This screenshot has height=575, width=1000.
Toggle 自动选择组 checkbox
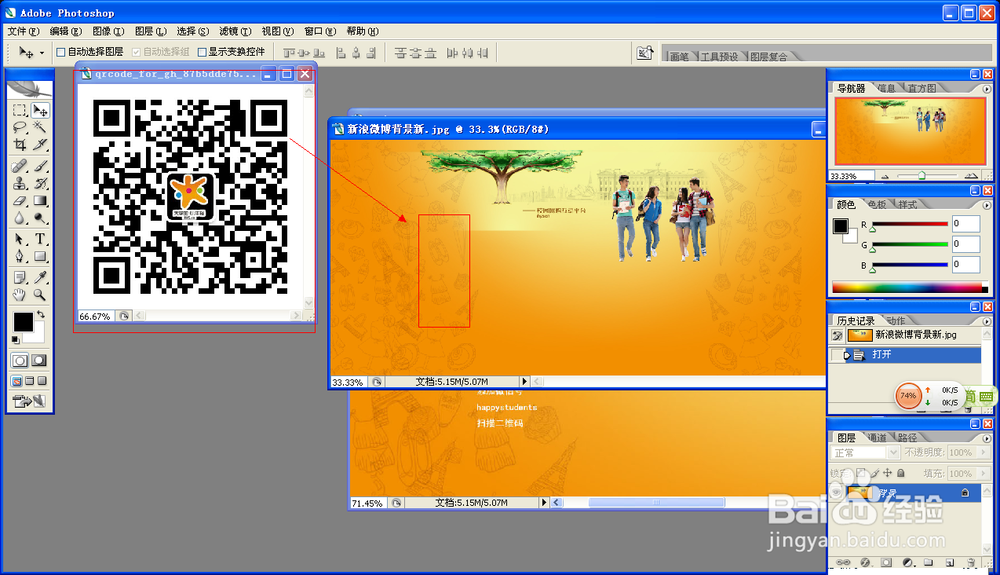point(136,52)
